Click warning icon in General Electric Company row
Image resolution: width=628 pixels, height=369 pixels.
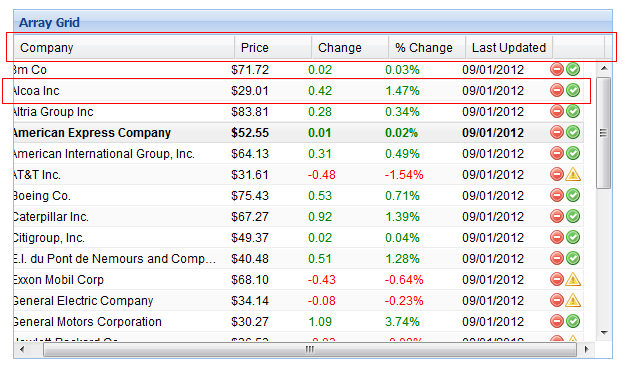click(573, 300)
